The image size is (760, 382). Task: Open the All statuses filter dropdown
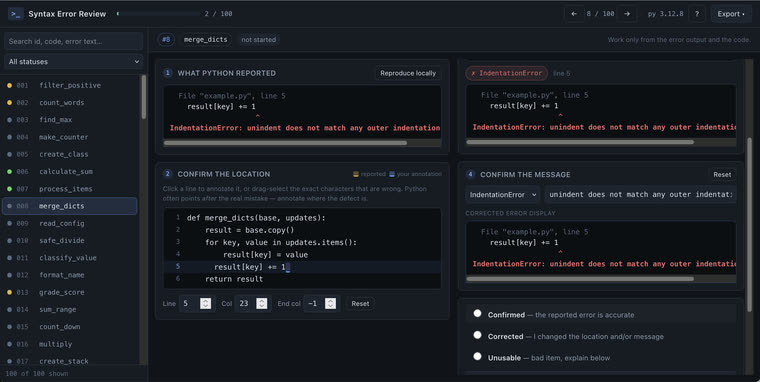coord(74,62)
